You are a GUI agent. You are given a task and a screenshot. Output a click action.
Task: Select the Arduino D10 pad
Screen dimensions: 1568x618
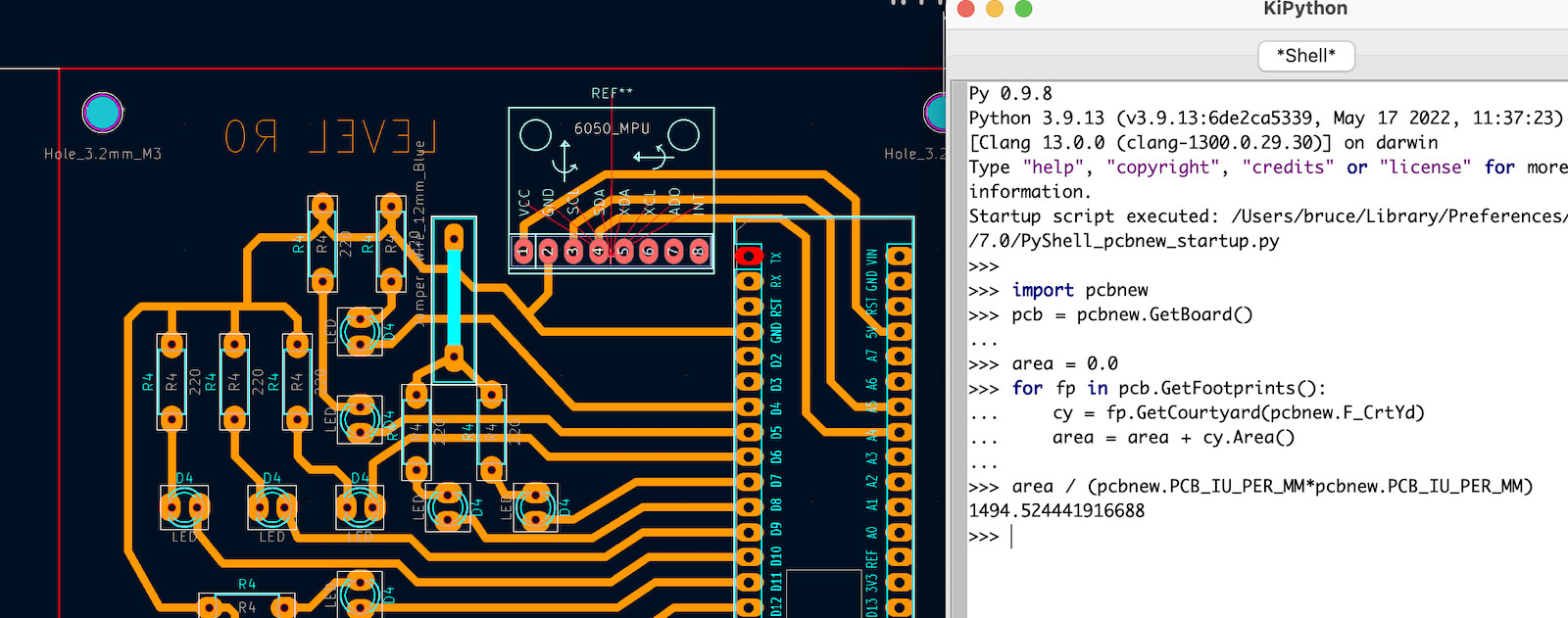point(749,557)
